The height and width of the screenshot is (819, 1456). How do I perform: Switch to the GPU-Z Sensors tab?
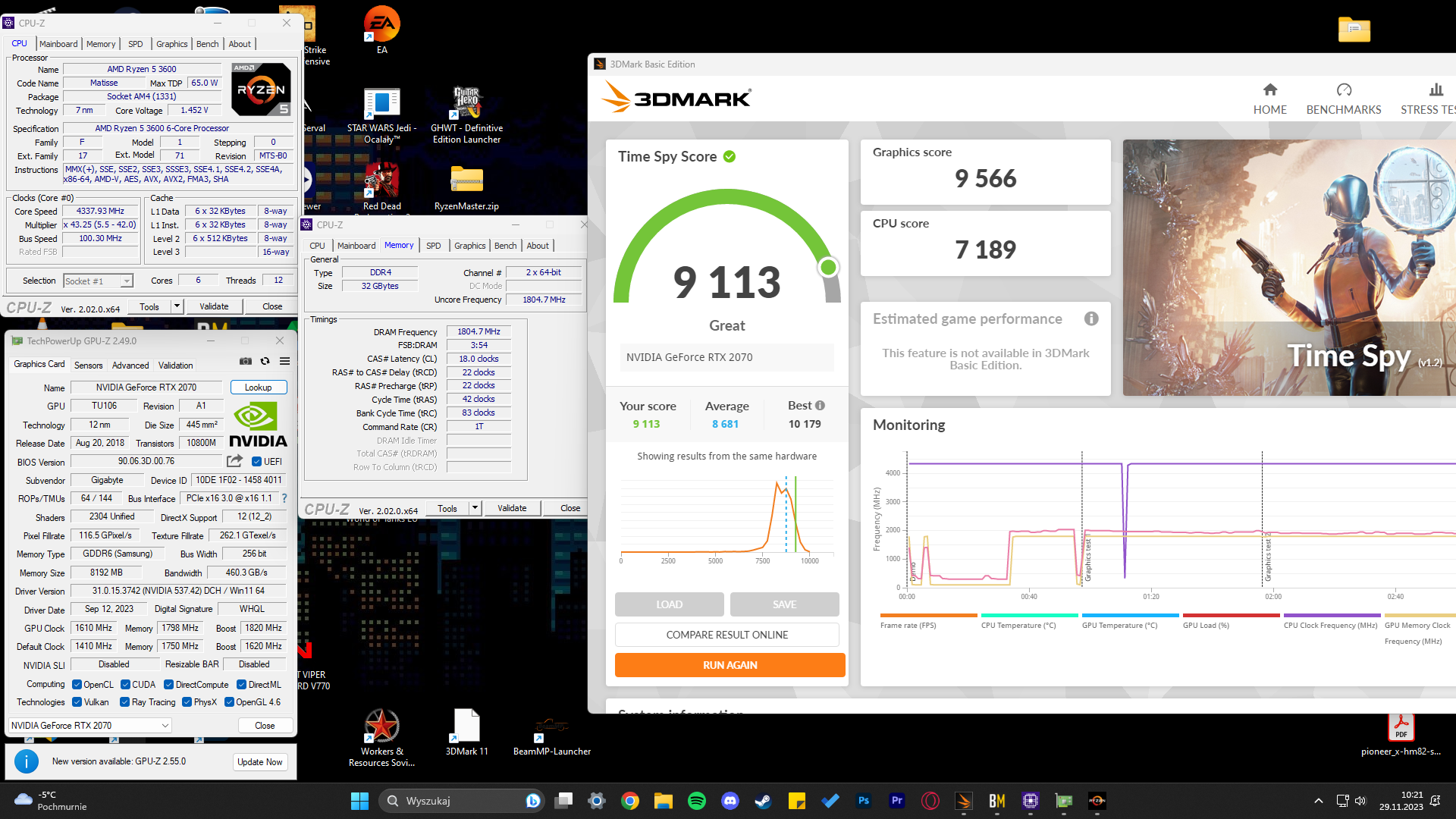point(88,365)
